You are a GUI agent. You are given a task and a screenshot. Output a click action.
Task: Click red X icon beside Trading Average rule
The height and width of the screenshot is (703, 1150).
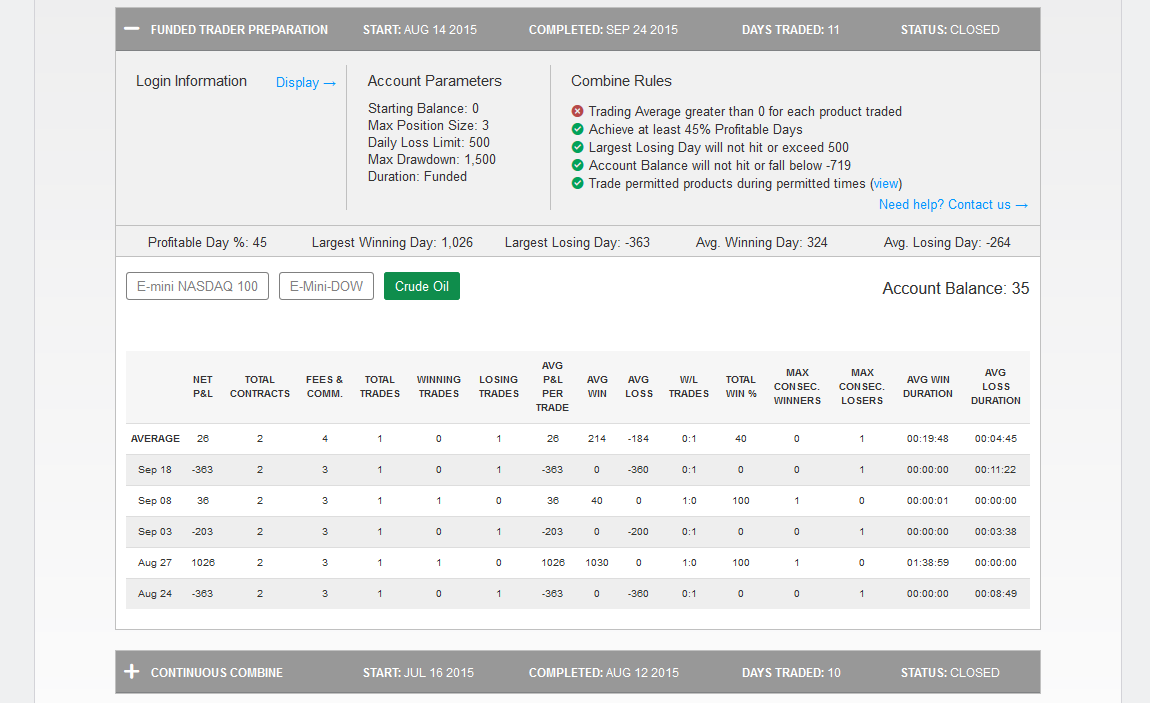(577, 111)
